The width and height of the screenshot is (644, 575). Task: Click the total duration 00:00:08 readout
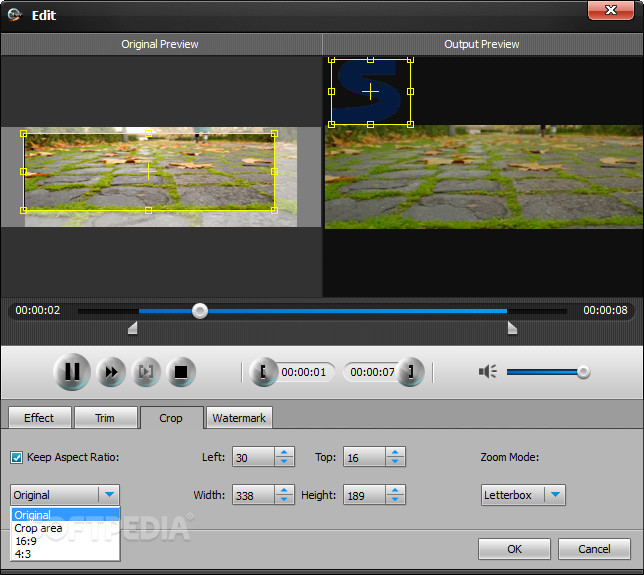point(605,310)
